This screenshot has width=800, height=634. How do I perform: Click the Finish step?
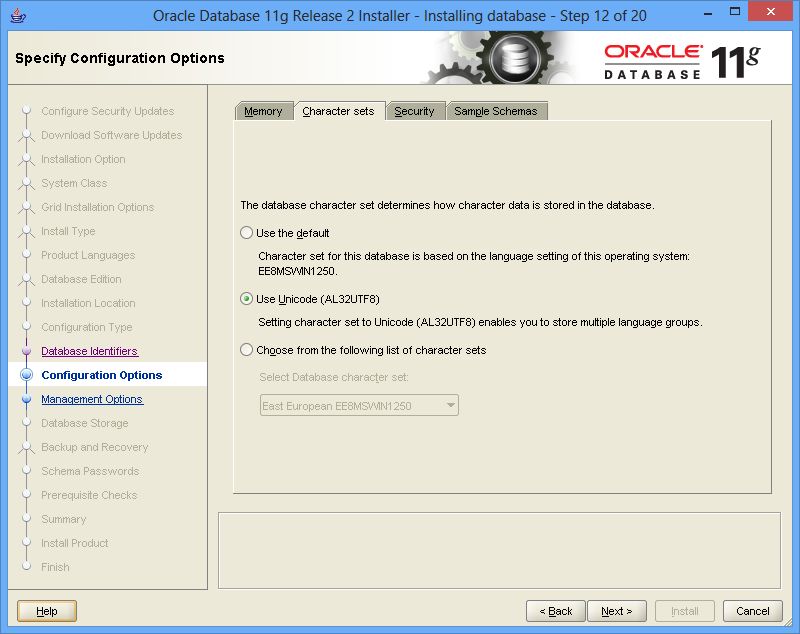(55, 567)
